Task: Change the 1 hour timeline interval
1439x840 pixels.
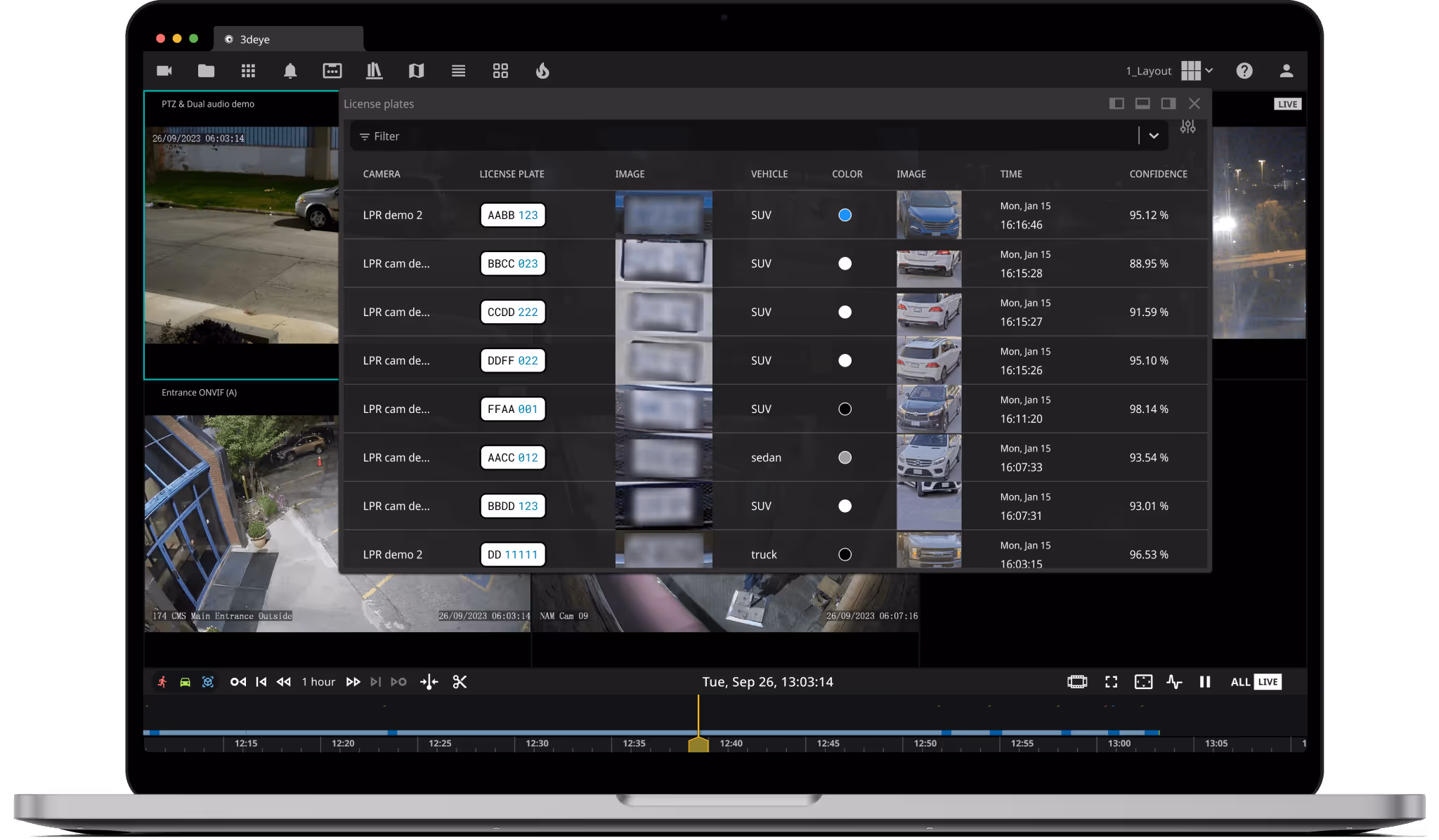Action: point(318,682)
